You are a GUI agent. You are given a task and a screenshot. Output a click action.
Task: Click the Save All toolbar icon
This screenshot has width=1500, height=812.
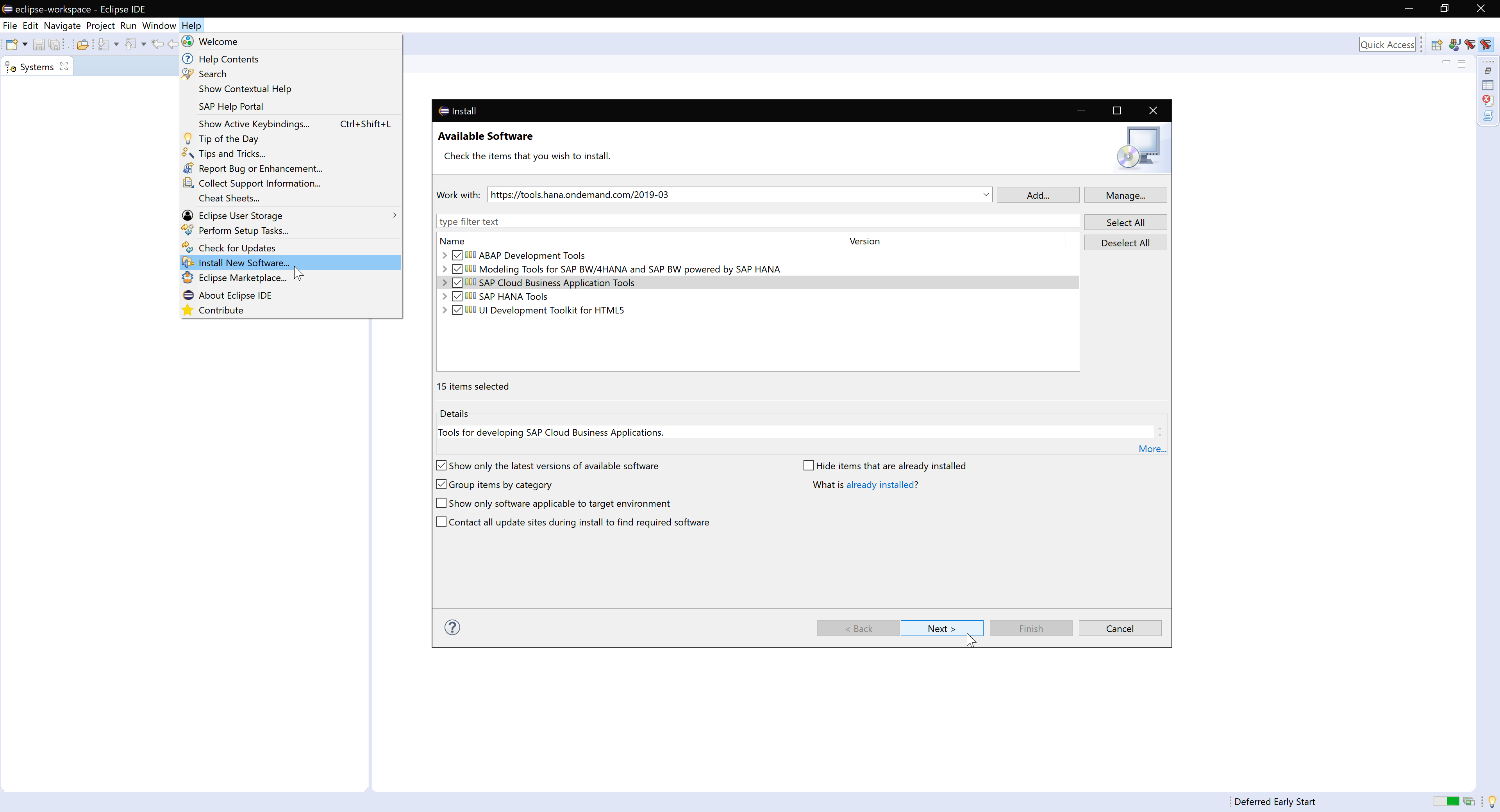[x=54, y=44]
